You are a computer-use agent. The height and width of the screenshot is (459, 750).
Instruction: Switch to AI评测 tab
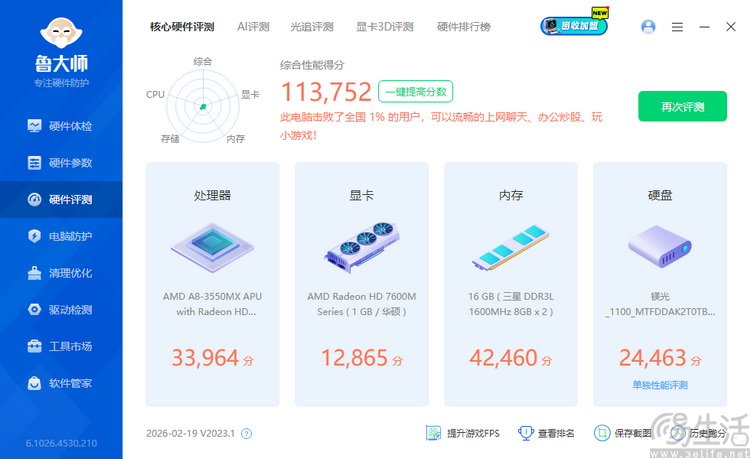click(x=253, y=27)
